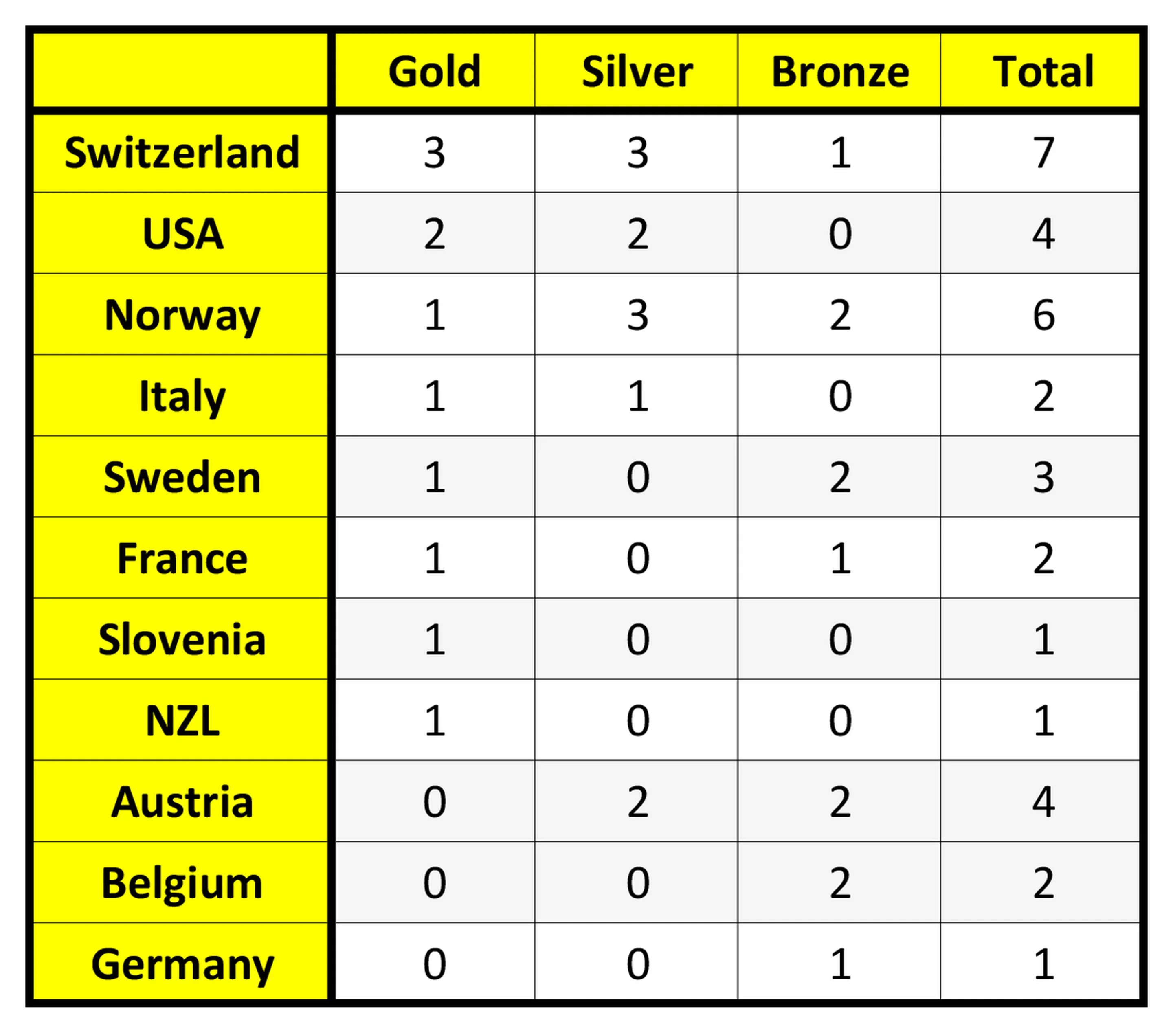Select Norway's Total medals cell
This screenshot has width=1173, height=1036.
pos(1043,315)
